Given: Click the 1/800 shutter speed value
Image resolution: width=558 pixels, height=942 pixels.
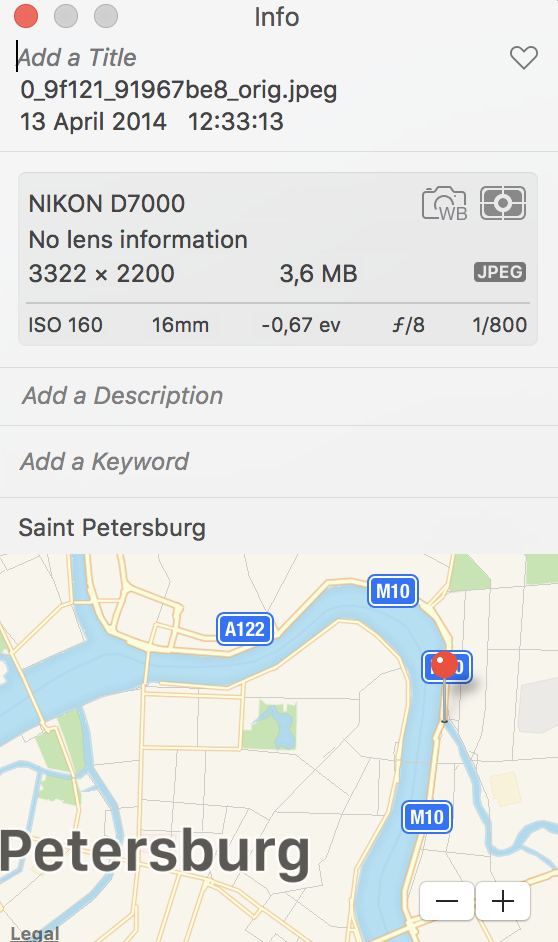Looking at the screenshot, I should [499, 325].
